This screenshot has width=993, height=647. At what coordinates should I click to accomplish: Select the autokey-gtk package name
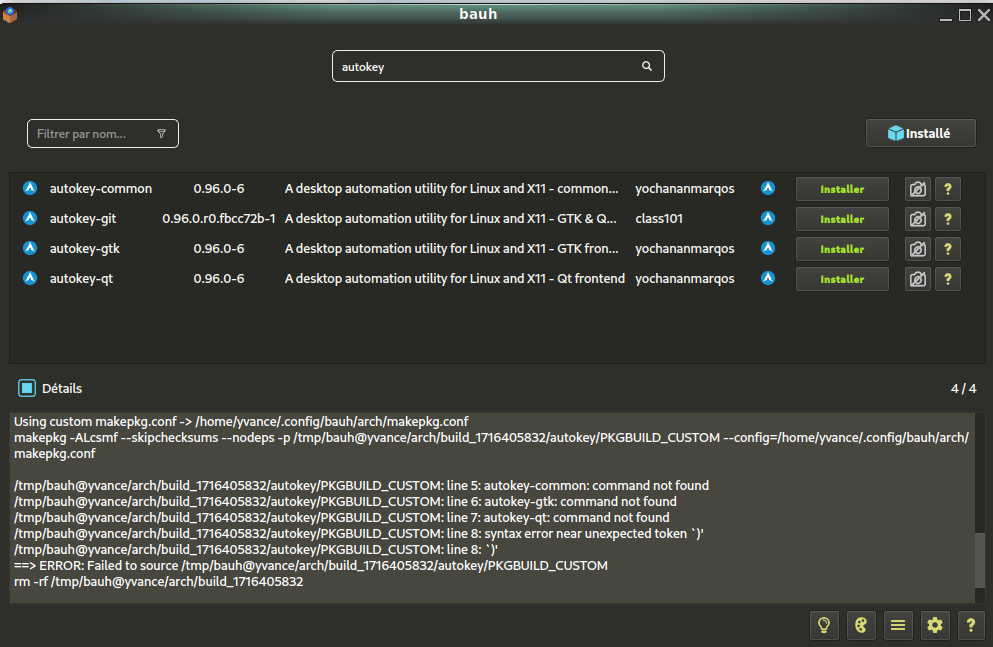85,248
